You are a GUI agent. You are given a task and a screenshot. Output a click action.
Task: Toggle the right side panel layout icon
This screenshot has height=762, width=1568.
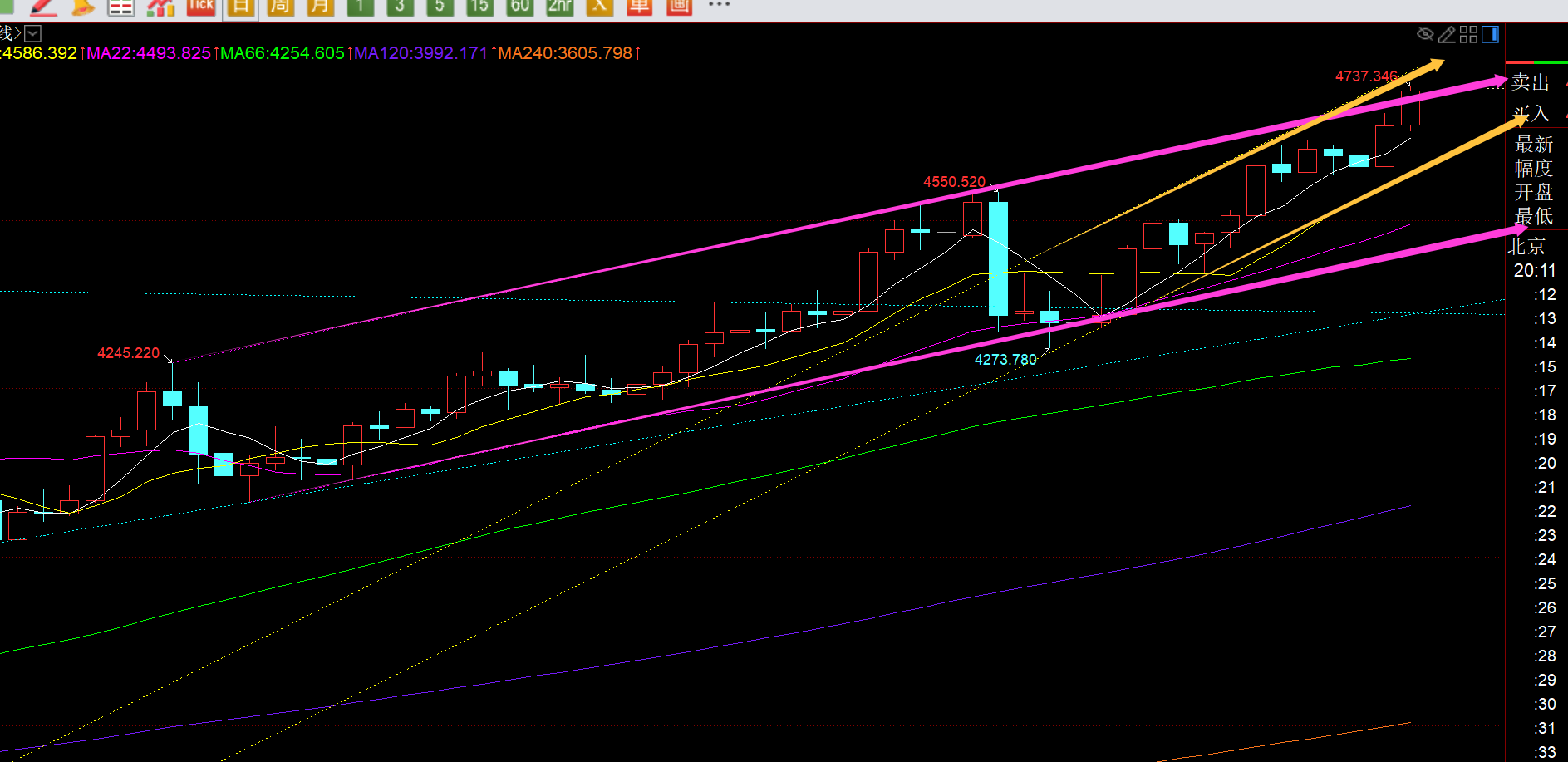(x=1491, y=34)
